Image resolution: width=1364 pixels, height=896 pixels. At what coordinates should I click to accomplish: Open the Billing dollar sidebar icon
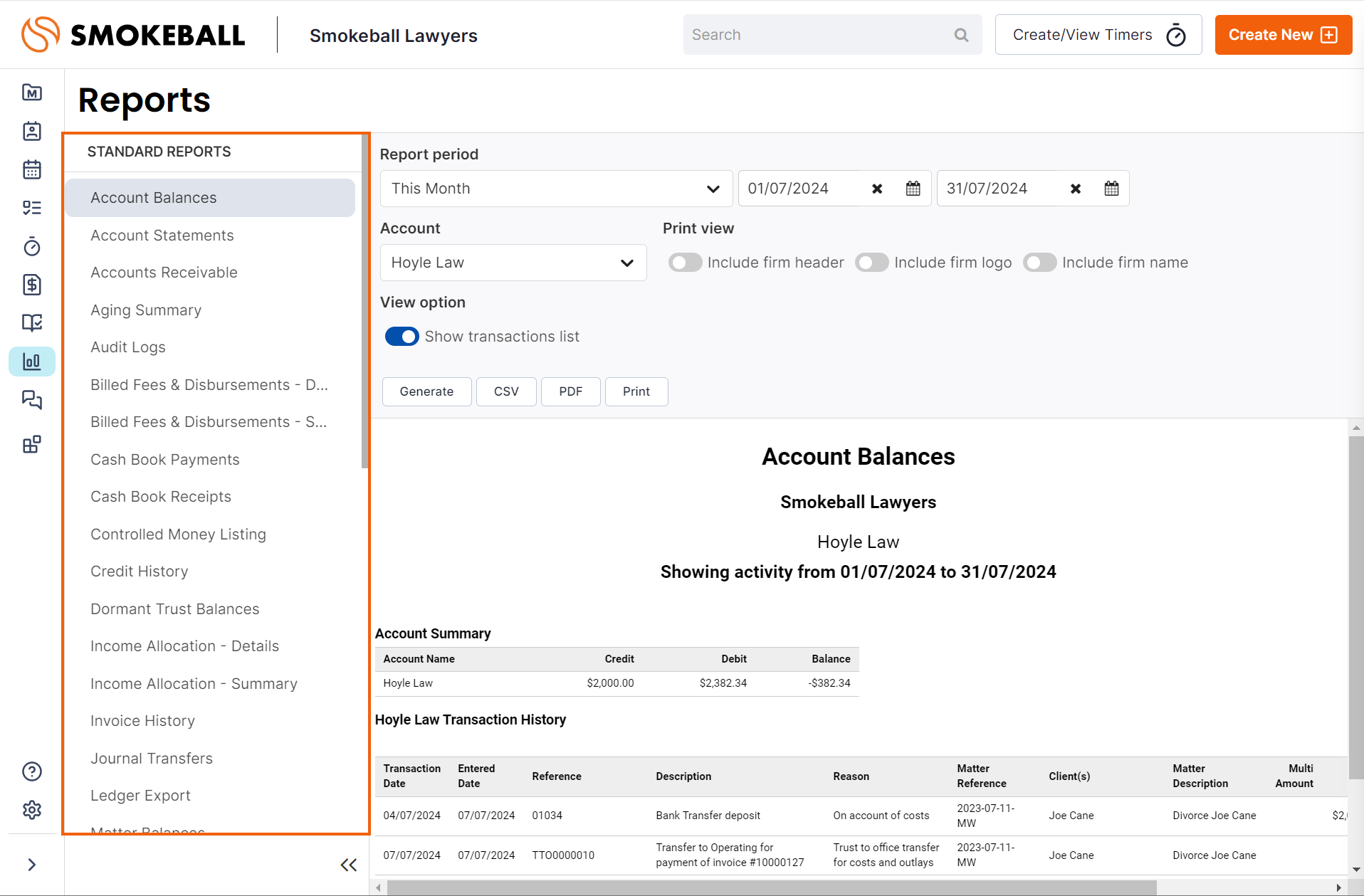click(32, 285)
